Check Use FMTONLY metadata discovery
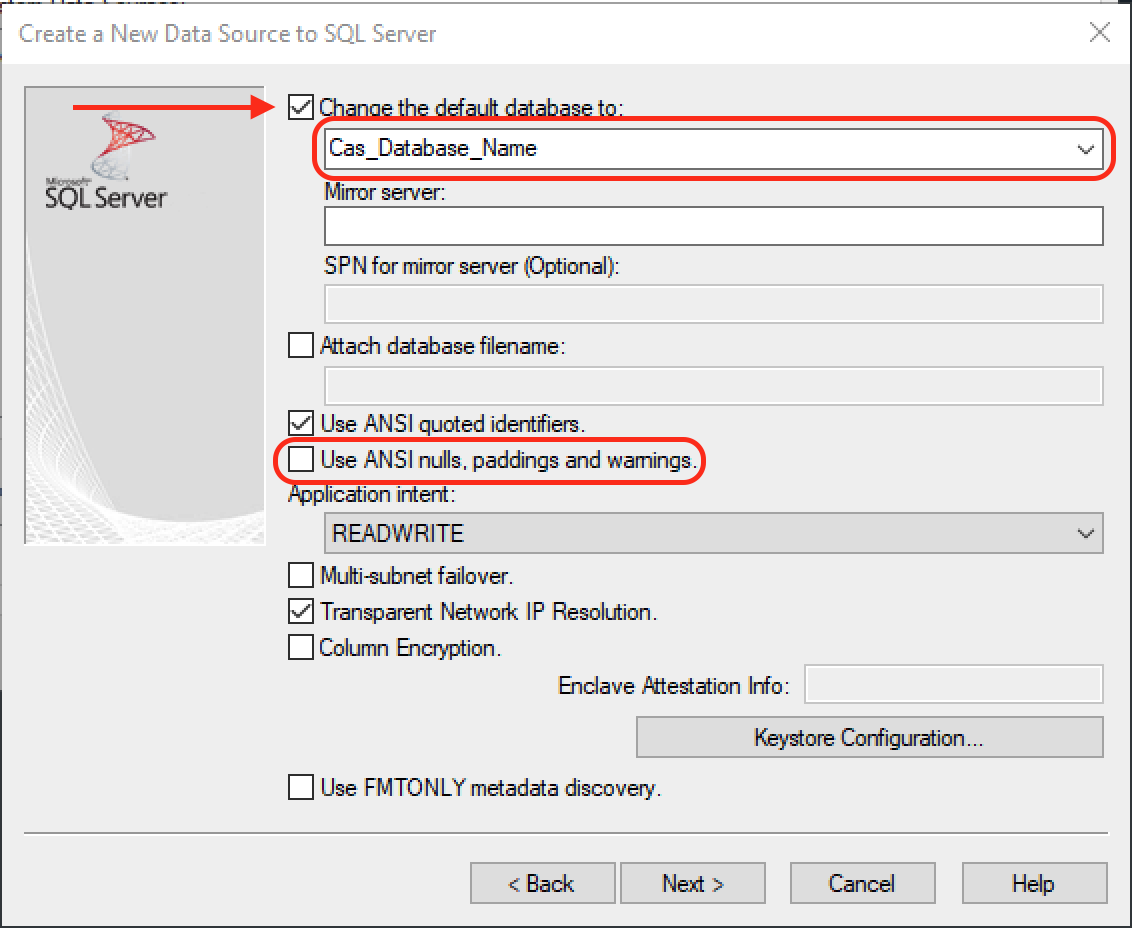The width and height of the screenshot is (1132, 928). tap(300, 788)
